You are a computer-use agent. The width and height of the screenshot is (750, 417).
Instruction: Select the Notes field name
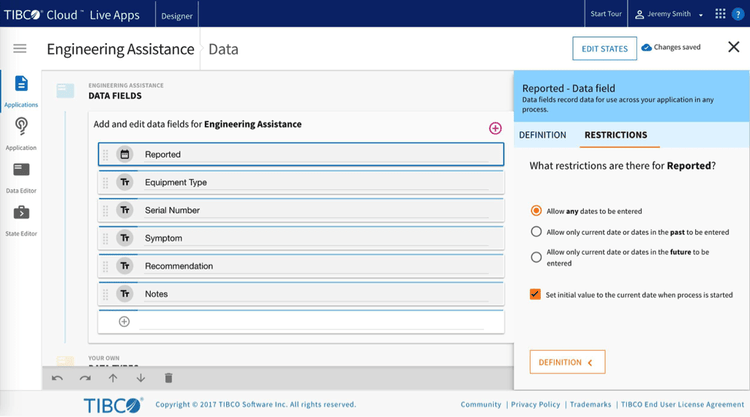[316, 294]
